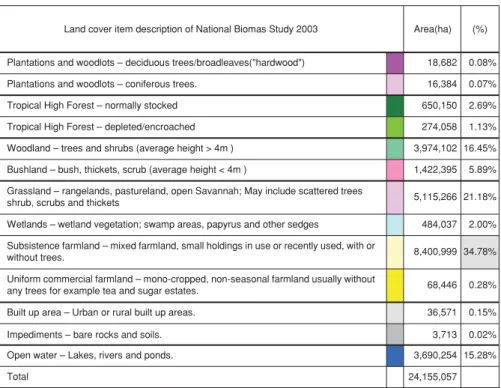This screenshot has height=388, width=501.
Task: Click the area value 3,690,254
Action: 435,355
